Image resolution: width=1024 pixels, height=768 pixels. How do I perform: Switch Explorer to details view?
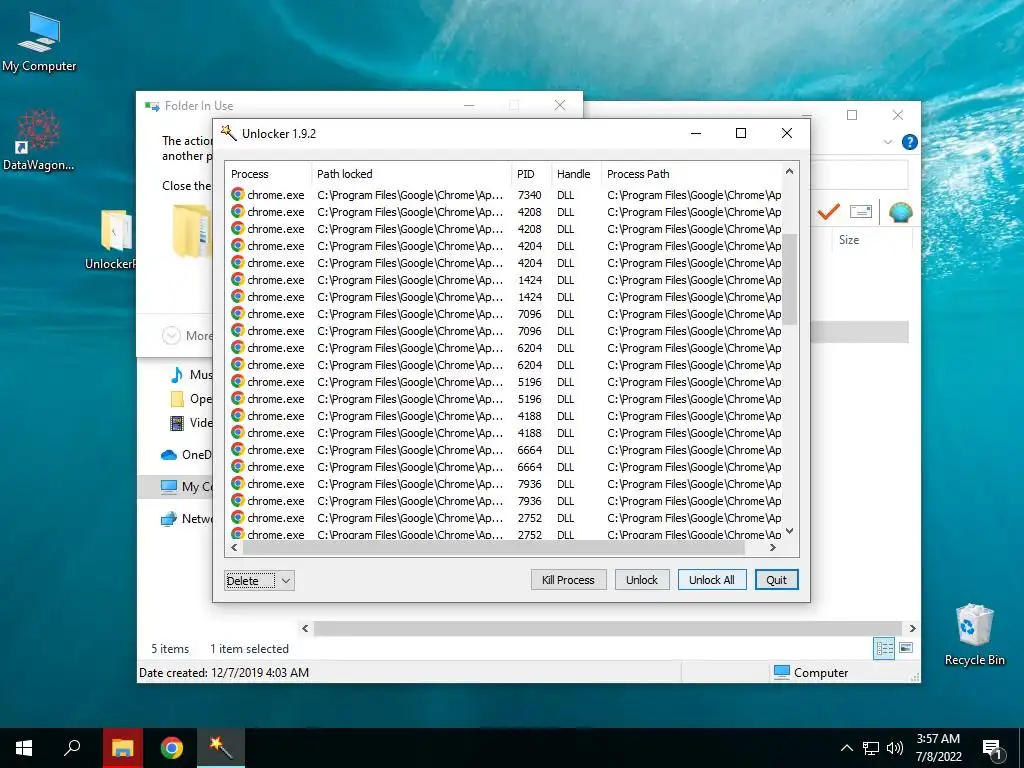coord(884,648)
